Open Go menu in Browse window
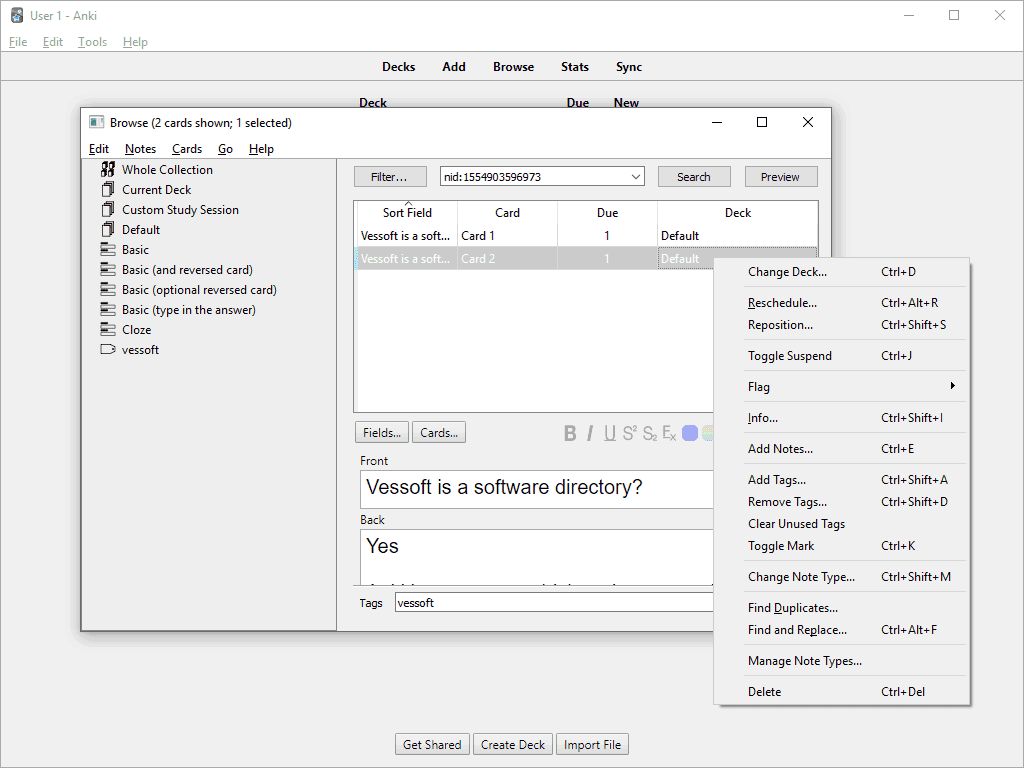This screenshot has height=768, width=1024. coord(225,149)
